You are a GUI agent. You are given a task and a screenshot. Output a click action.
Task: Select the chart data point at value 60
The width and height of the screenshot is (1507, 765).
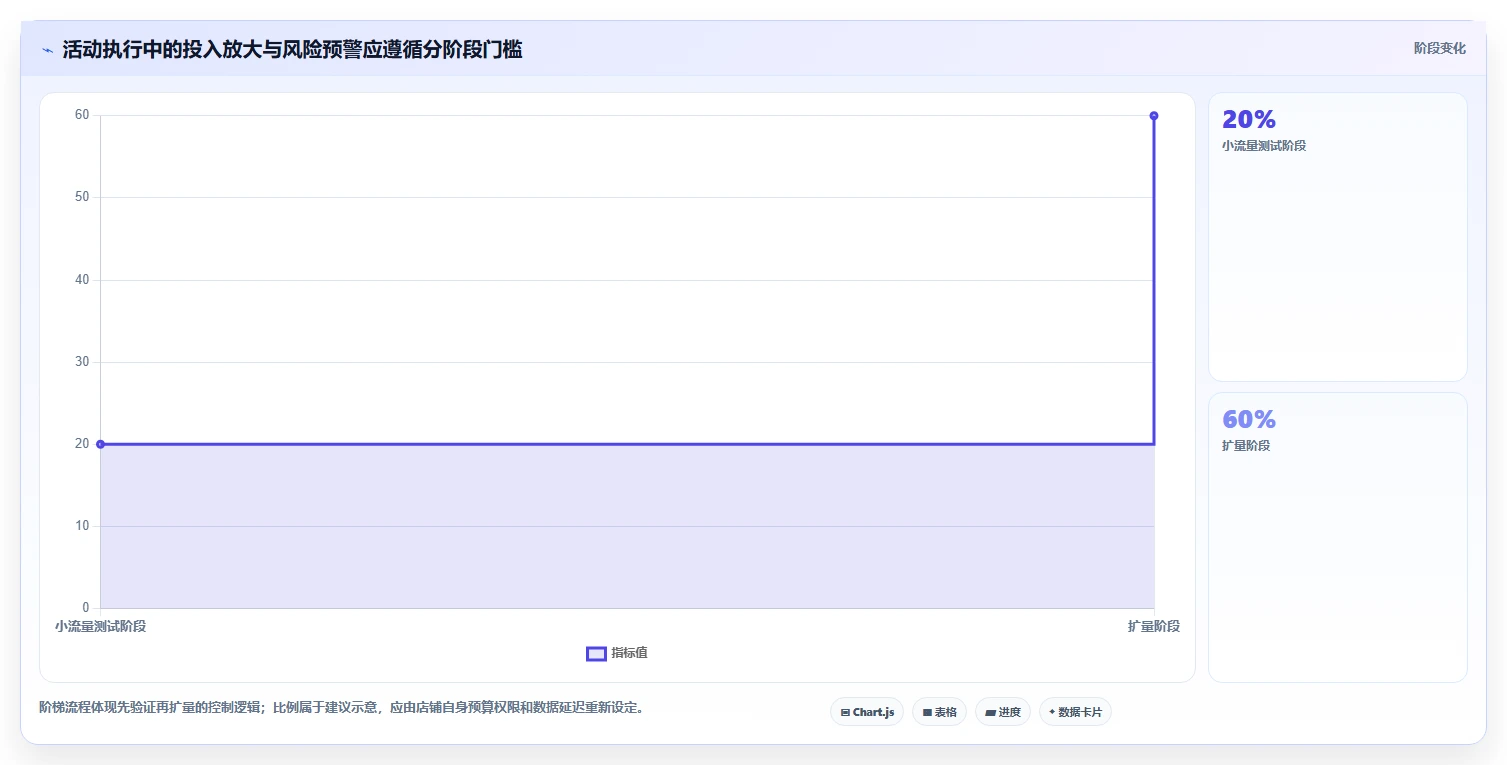[1154, 116]
